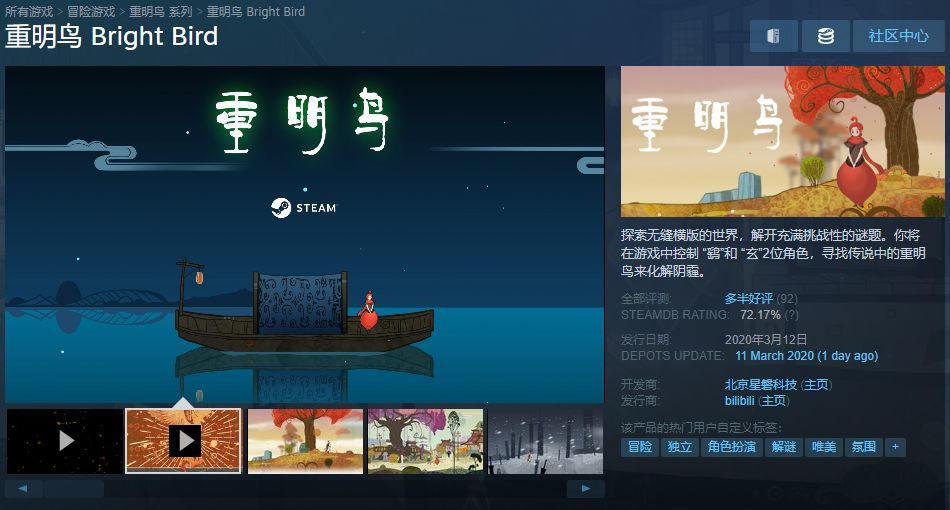Open publisher bilibili page
Viewport: 950px width, 510px height.
point(739,400)
